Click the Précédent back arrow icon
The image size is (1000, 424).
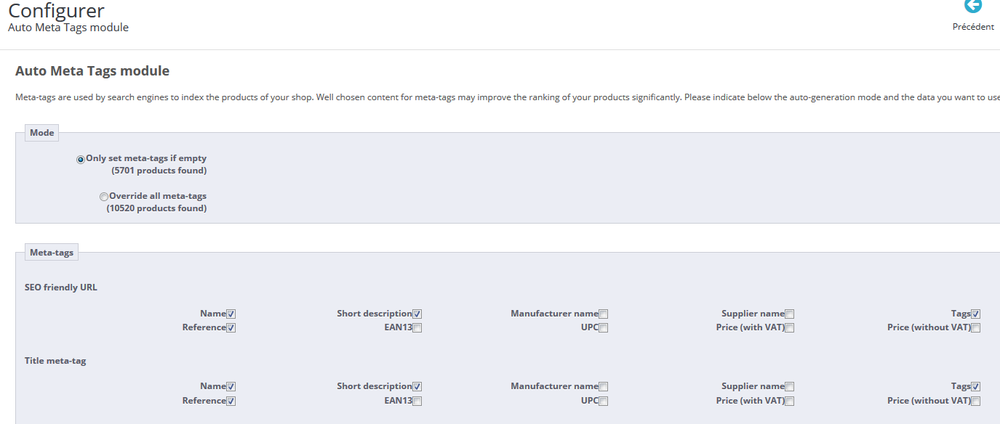point(973,6)
